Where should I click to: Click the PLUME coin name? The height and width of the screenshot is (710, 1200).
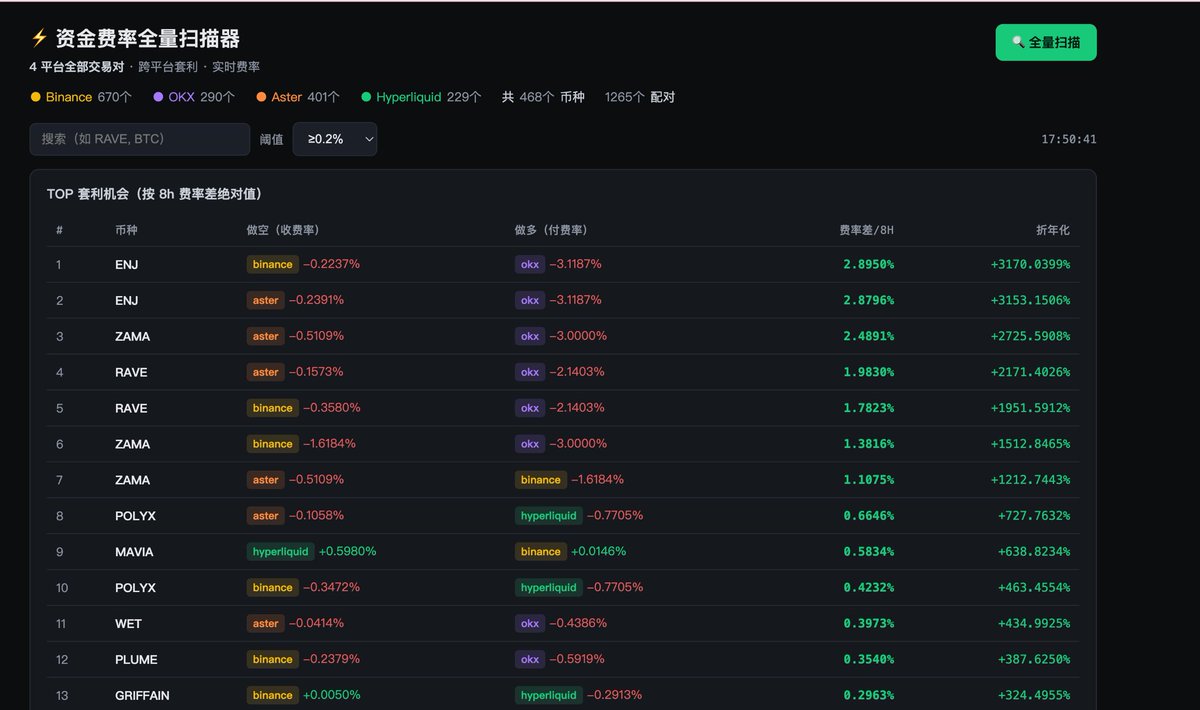pyautogui.click(x=136, y=660)
